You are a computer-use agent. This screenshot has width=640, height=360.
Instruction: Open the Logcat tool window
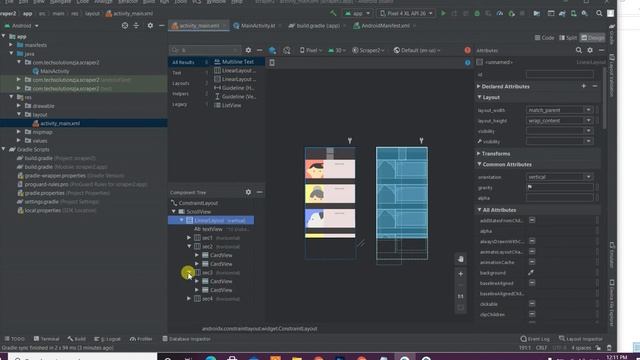[x=107, y=339]
